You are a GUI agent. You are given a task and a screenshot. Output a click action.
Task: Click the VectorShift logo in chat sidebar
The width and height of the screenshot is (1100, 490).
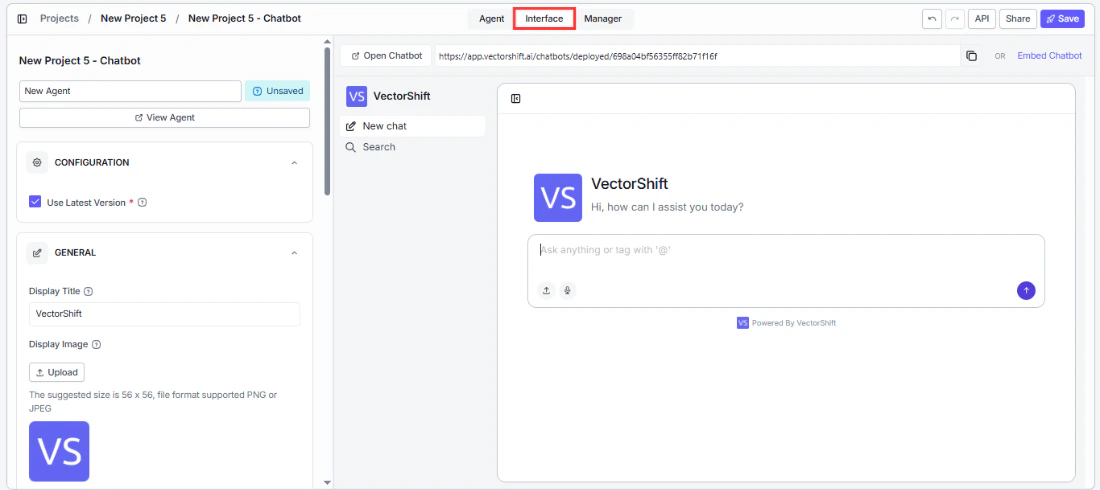pyautogui.click(x=356, y=96)
